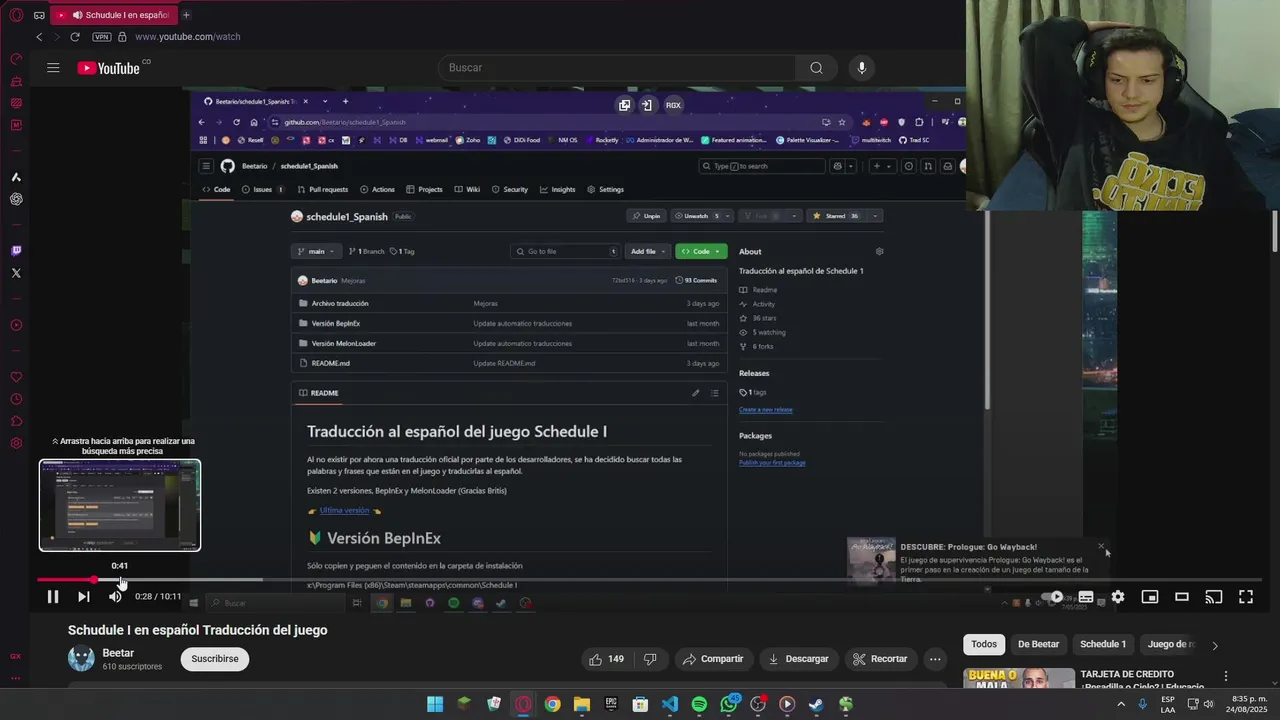1280x720 pixels.
Task: Download video with Descargar button
Action: point(798,659)
